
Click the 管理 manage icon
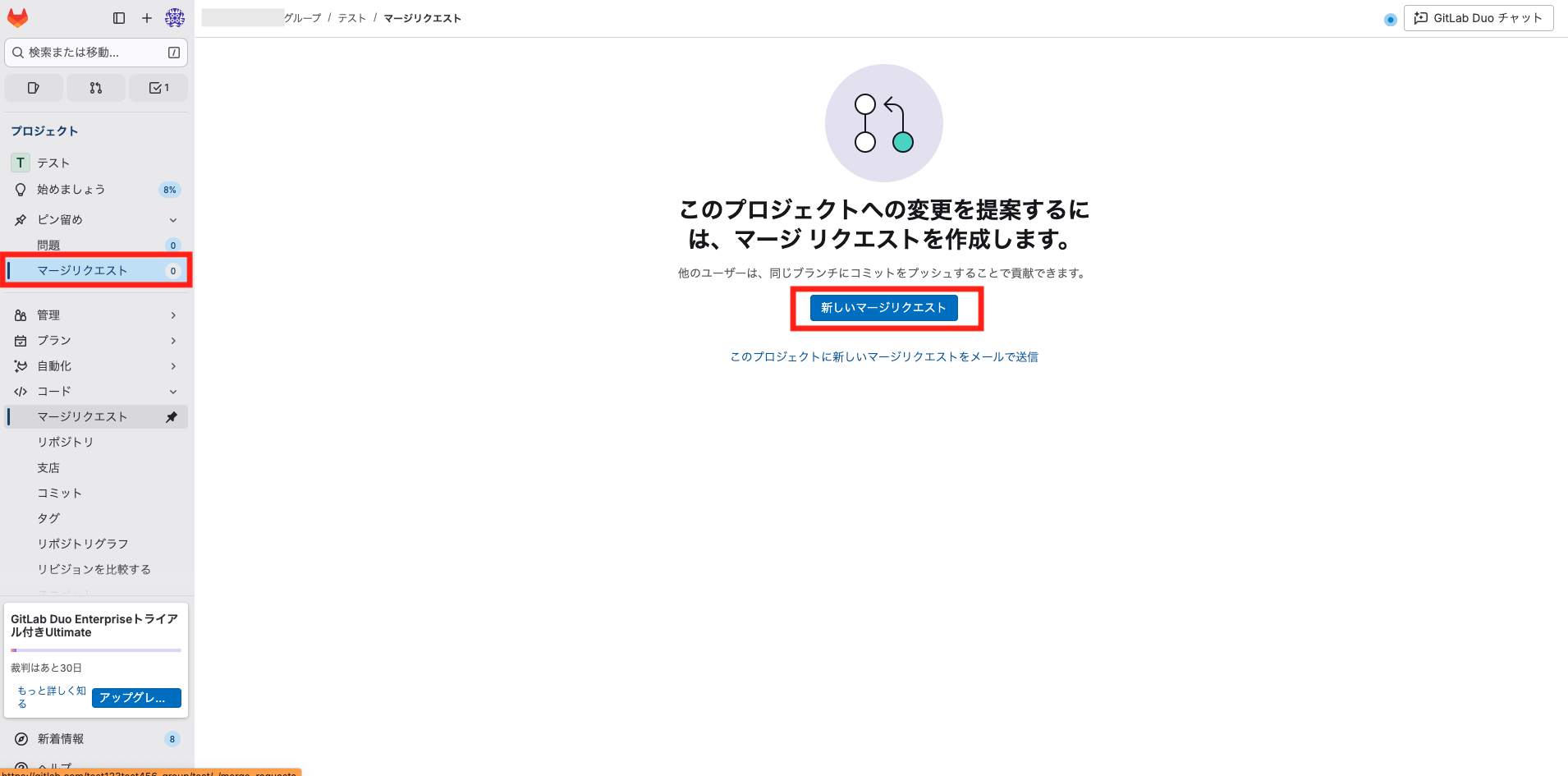21,315
